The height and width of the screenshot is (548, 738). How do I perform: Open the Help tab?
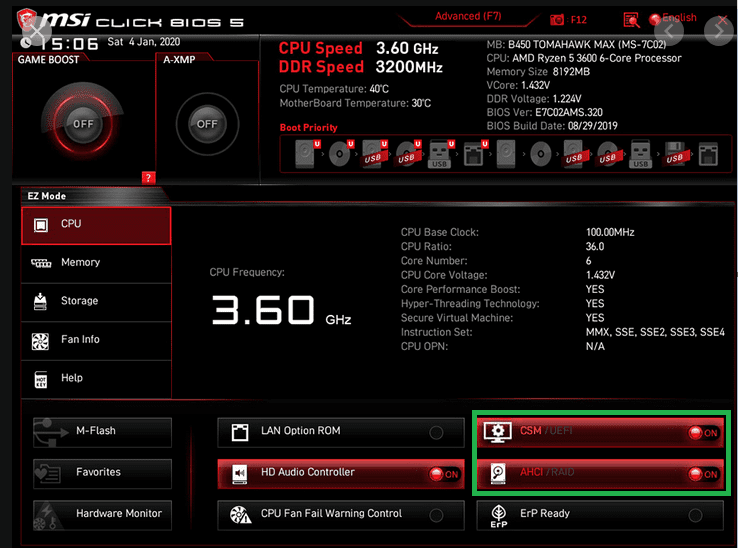pyautogui.click(x=96, y=379)
